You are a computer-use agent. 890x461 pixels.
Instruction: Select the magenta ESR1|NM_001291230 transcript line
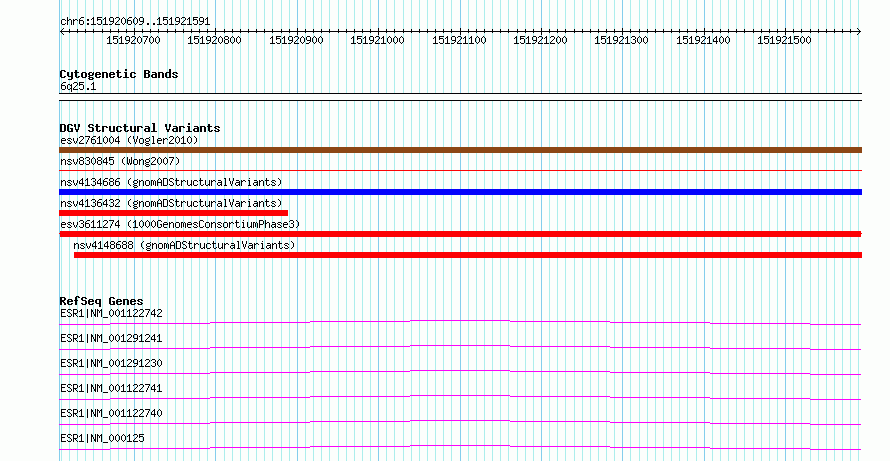click(460, 372)
